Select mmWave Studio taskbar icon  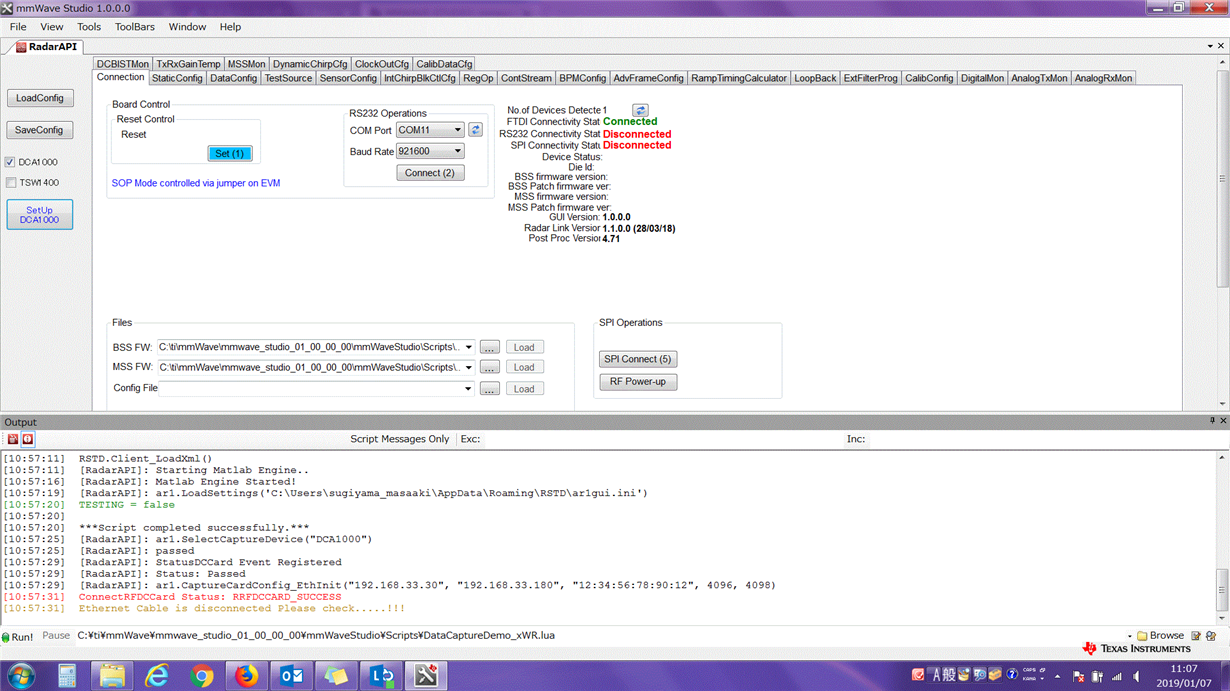pyautogui.click(x=427, y=676)
